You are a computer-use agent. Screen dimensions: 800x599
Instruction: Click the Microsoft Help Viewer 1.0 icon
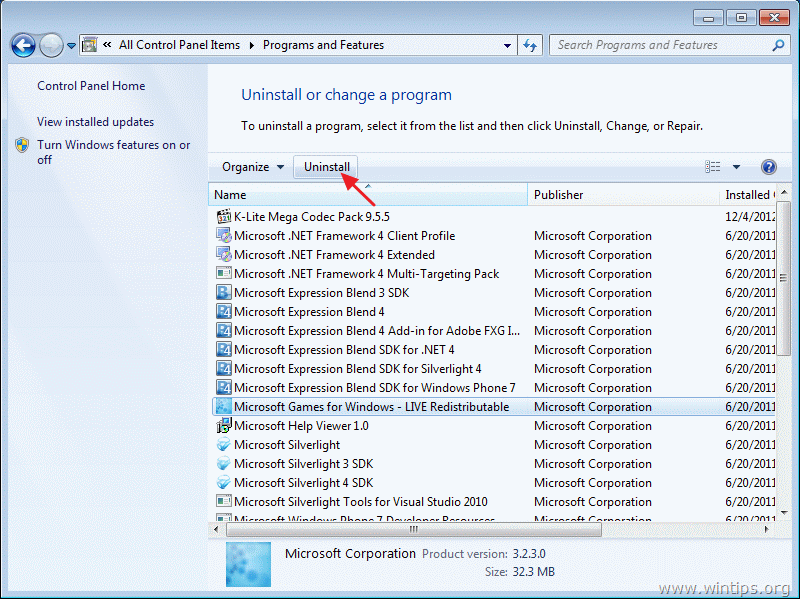223,426
